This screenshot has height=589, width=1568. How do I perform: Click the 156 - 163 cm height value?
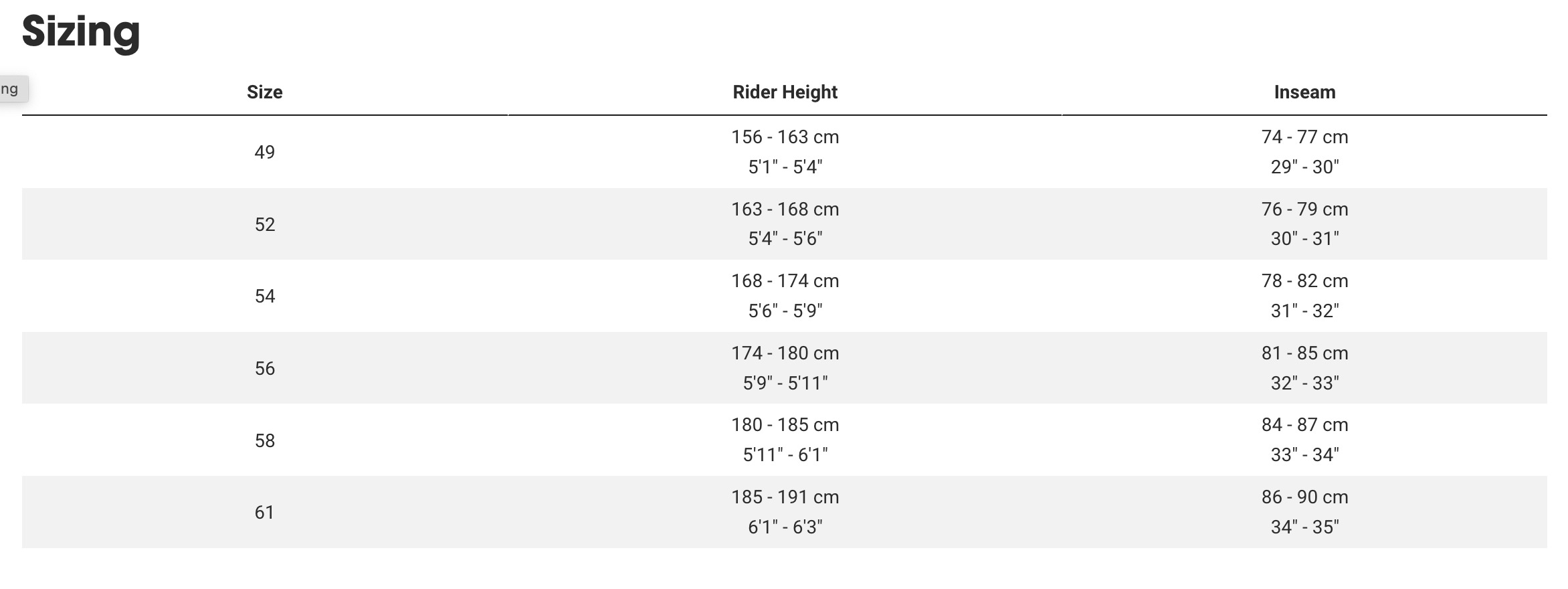[x=785, y=137]
